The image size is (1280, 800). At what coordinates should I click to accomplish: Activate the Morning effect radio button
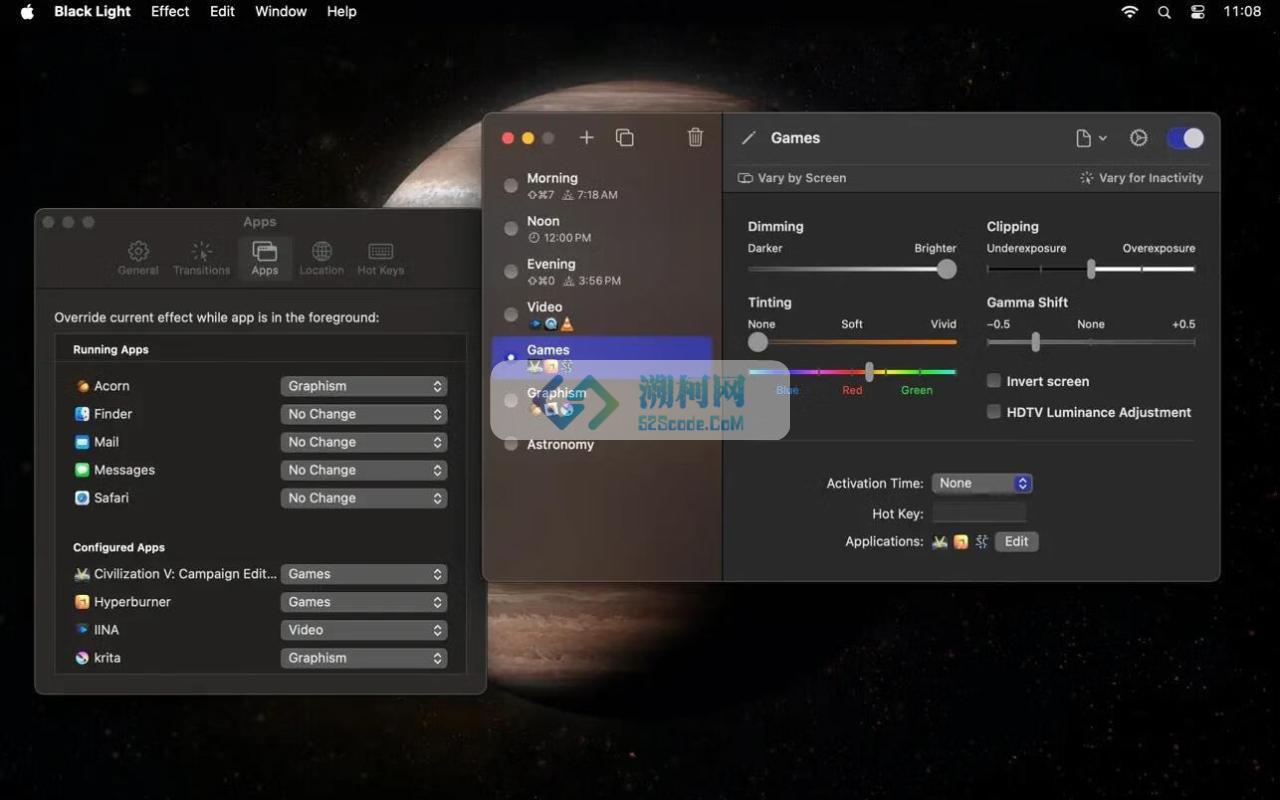[511, 186]
